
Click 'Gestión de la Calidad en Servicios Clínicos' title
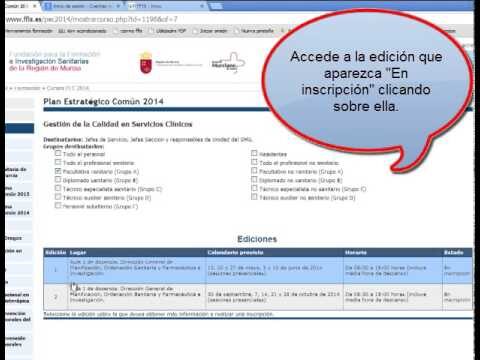coord(118,124)
